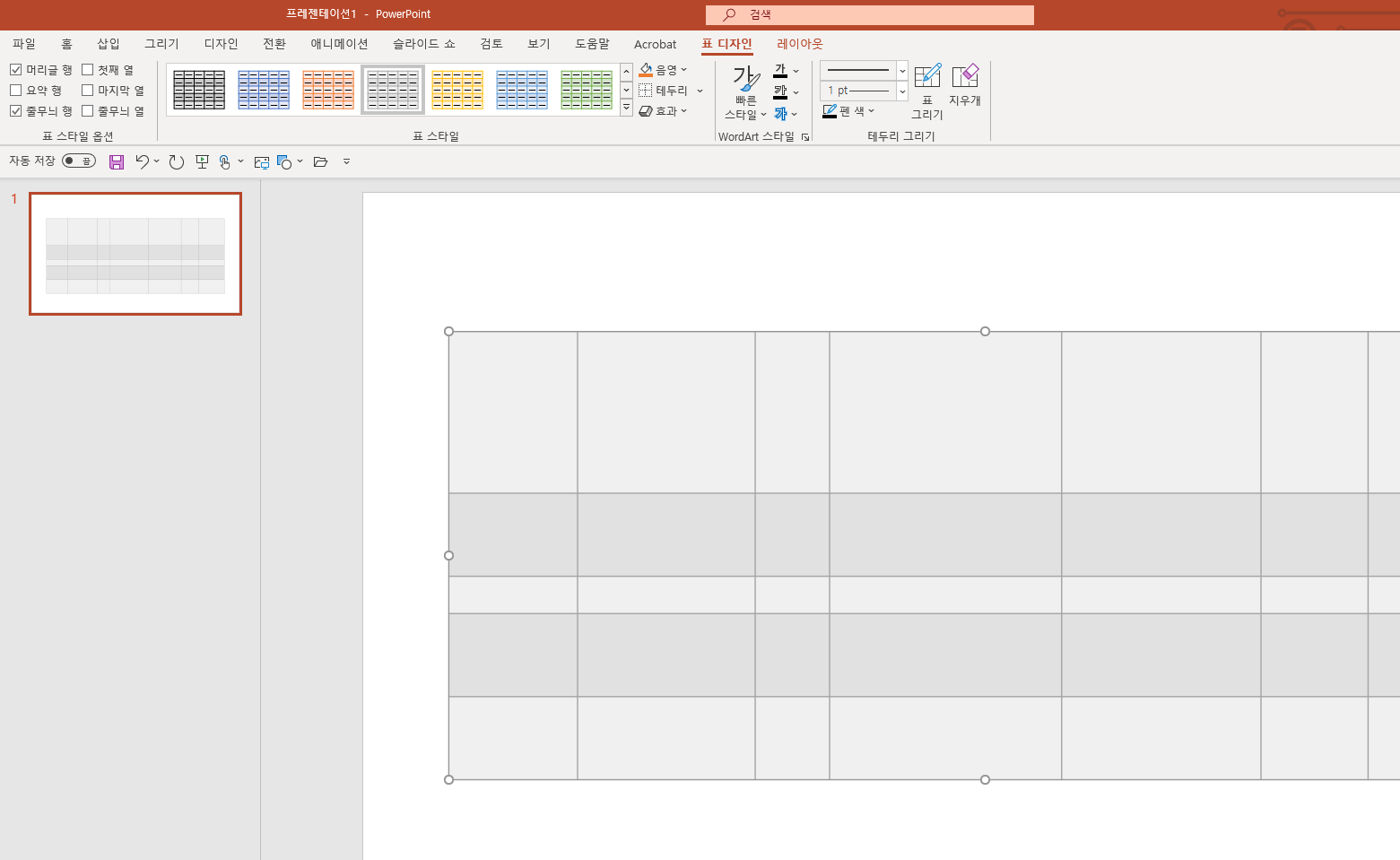Open the Customize Quick Access Toolbar dropdown
Image resolution: width=1400 pixels, height=860 pixels.
click(x=346, y=162)
